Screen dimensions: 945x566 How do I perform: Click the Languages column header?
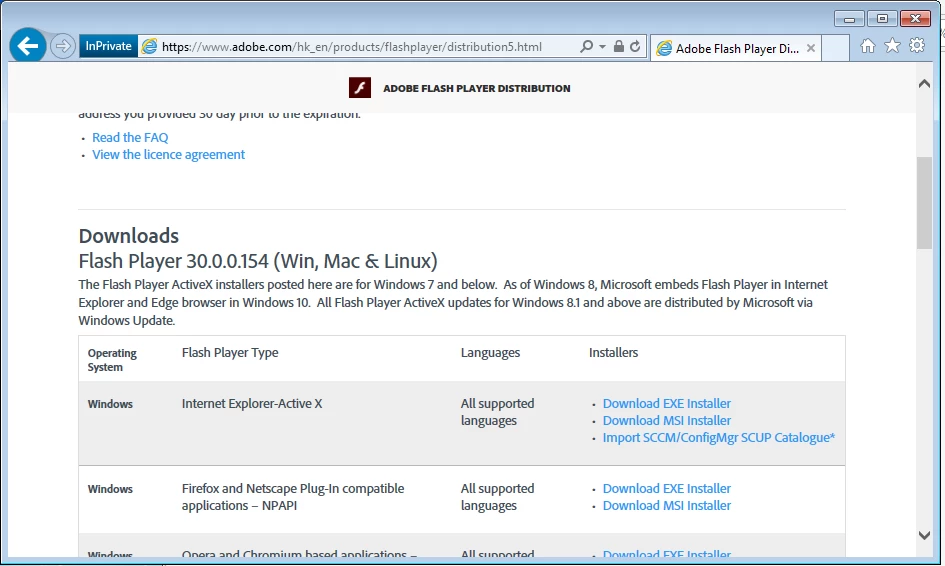pyautogui.click(x=491, y=353)
